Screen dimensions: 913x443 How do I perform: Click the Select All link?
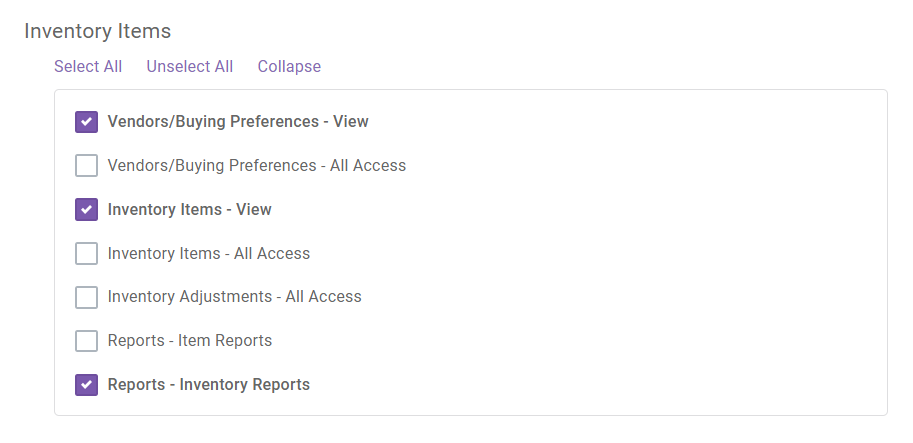tap(88, 66)
